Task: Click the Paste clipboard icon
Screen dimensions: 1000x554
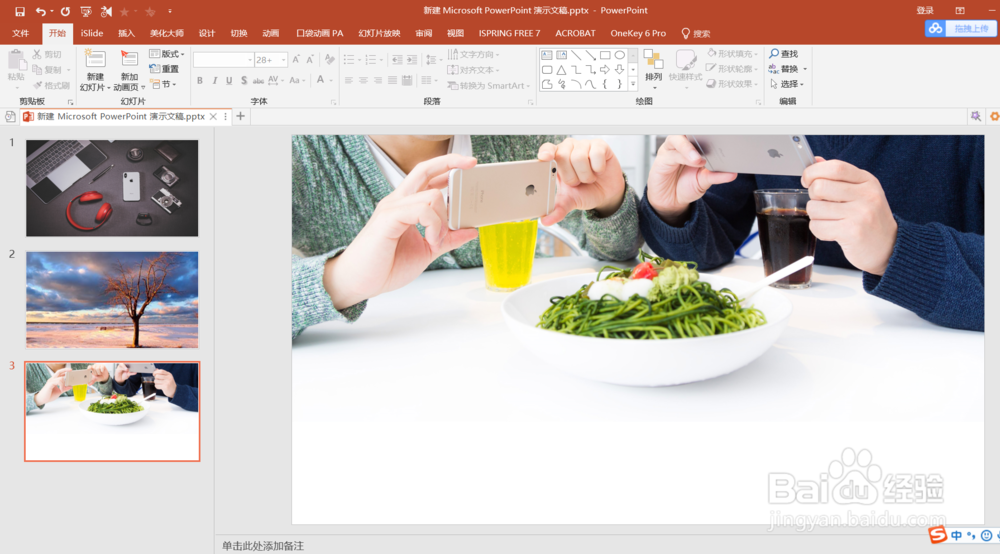Action: (x=17, y=61)
